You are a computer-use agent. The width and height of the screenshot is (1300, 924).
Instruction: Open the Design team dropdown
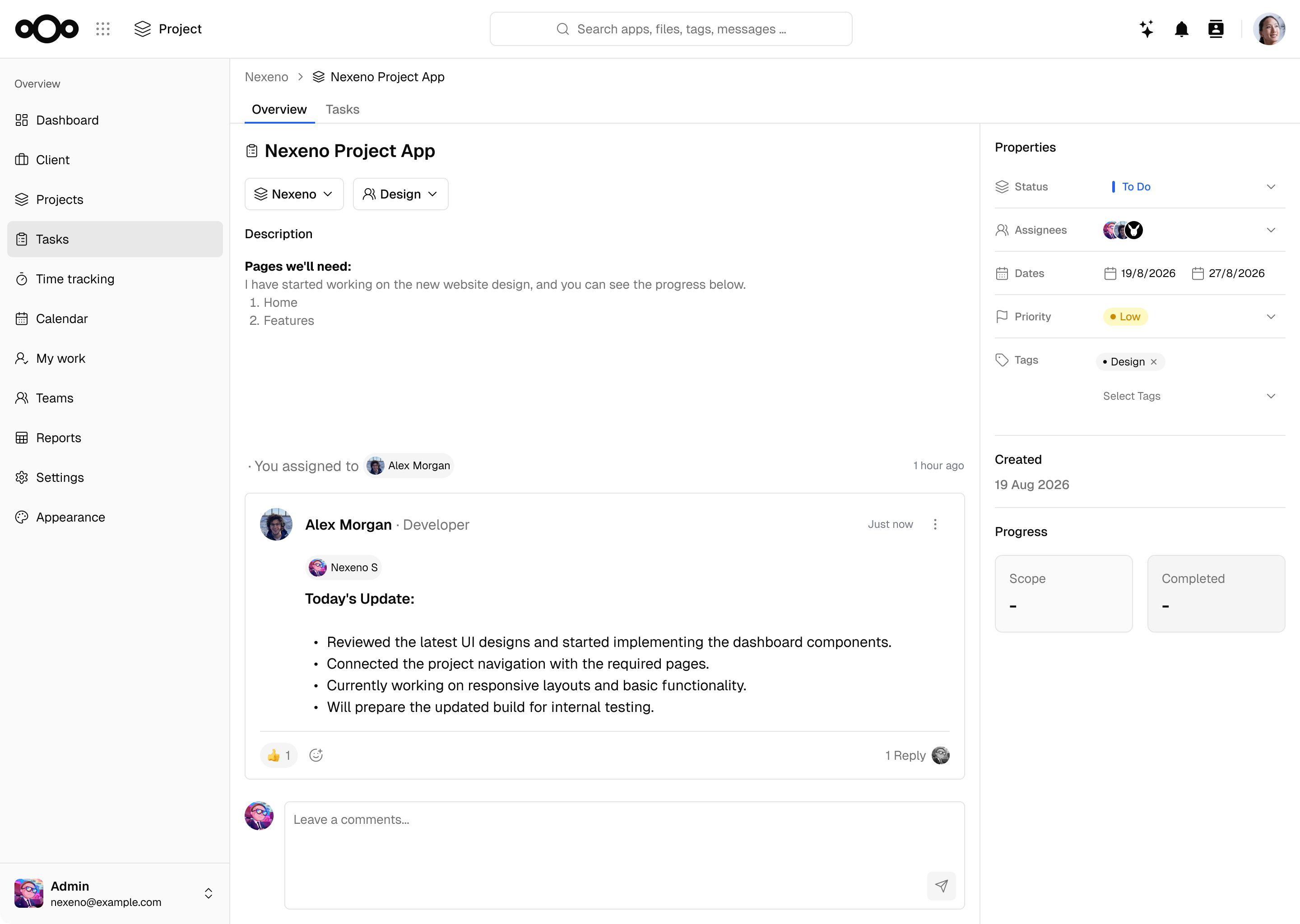(401, 194)
